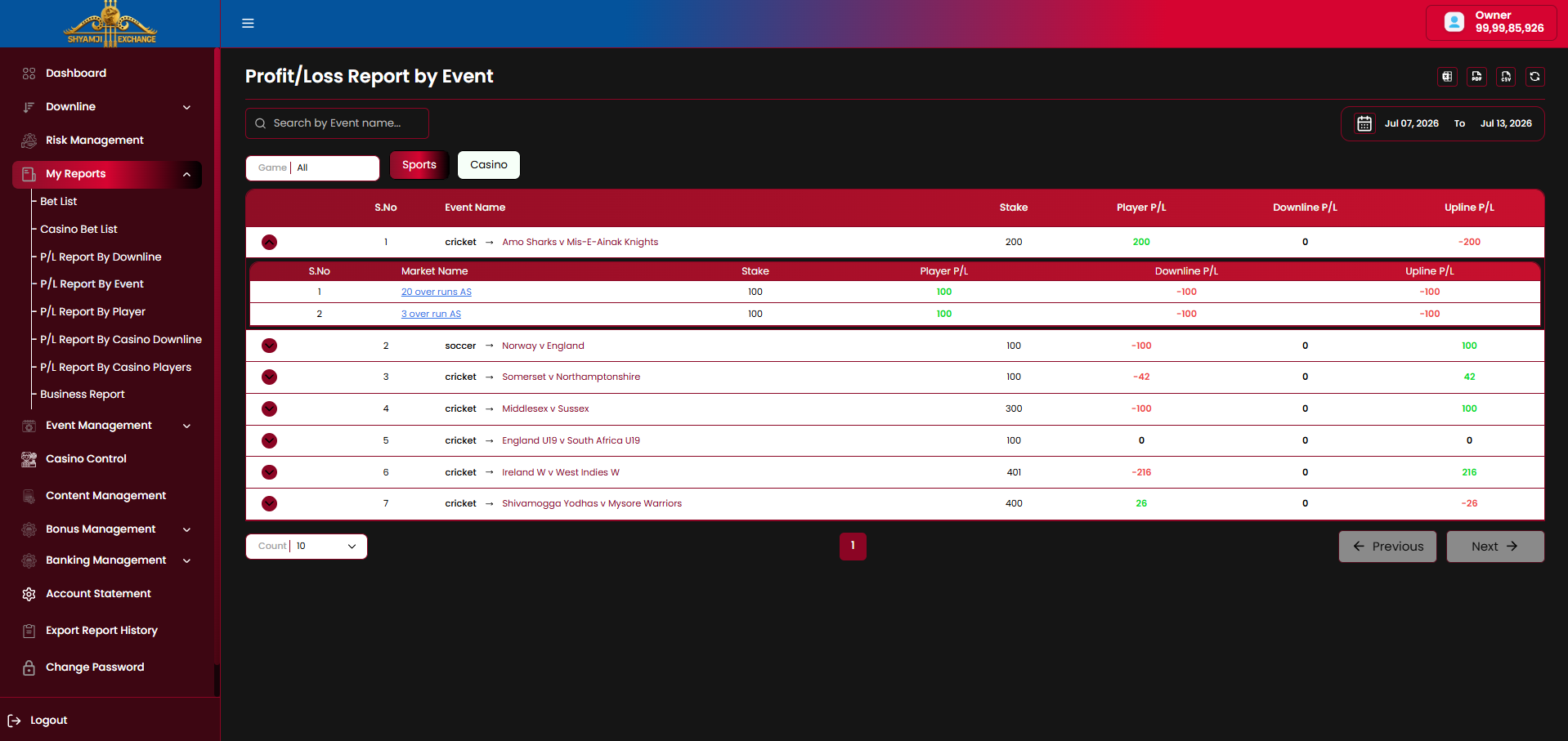Expand the Event Management chevron
Screen dimensions: 1568x741
186,426
